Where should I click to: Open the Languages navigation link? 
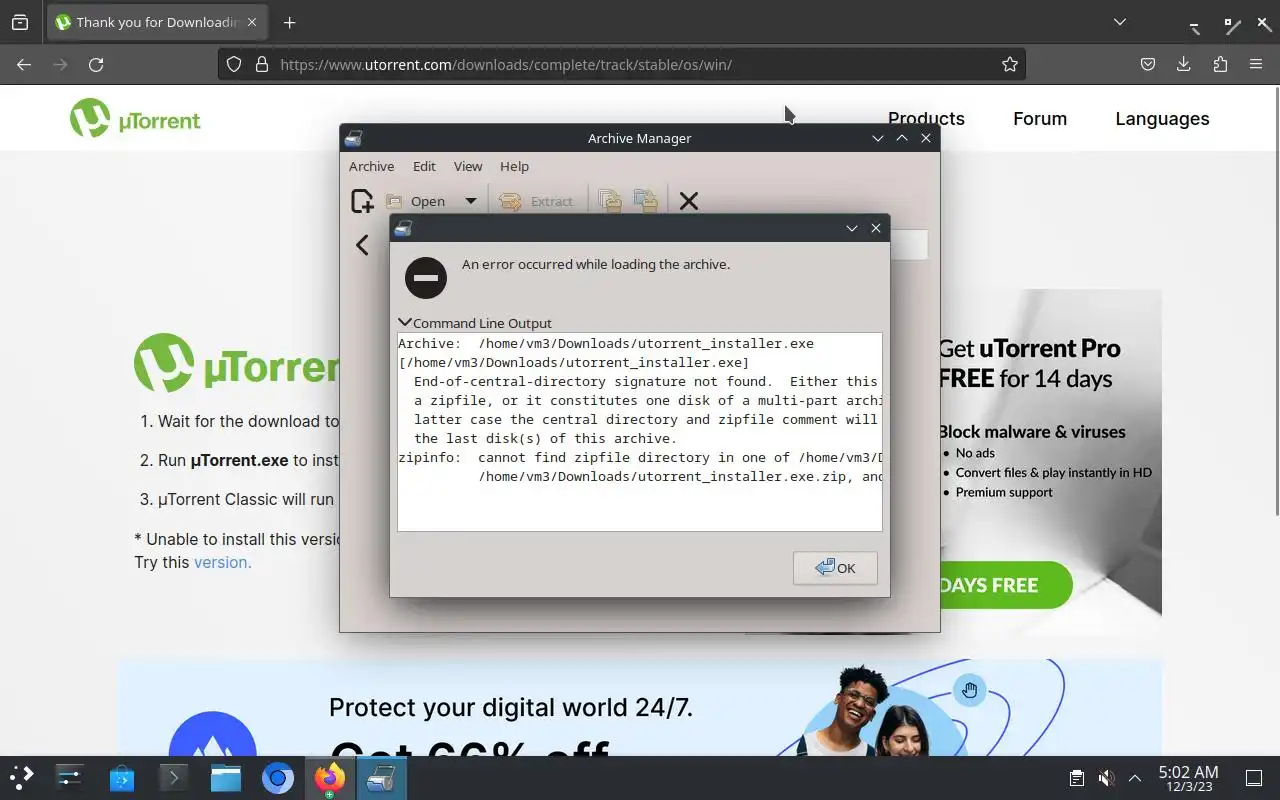pyautogui.click(x=1162, y=118)
